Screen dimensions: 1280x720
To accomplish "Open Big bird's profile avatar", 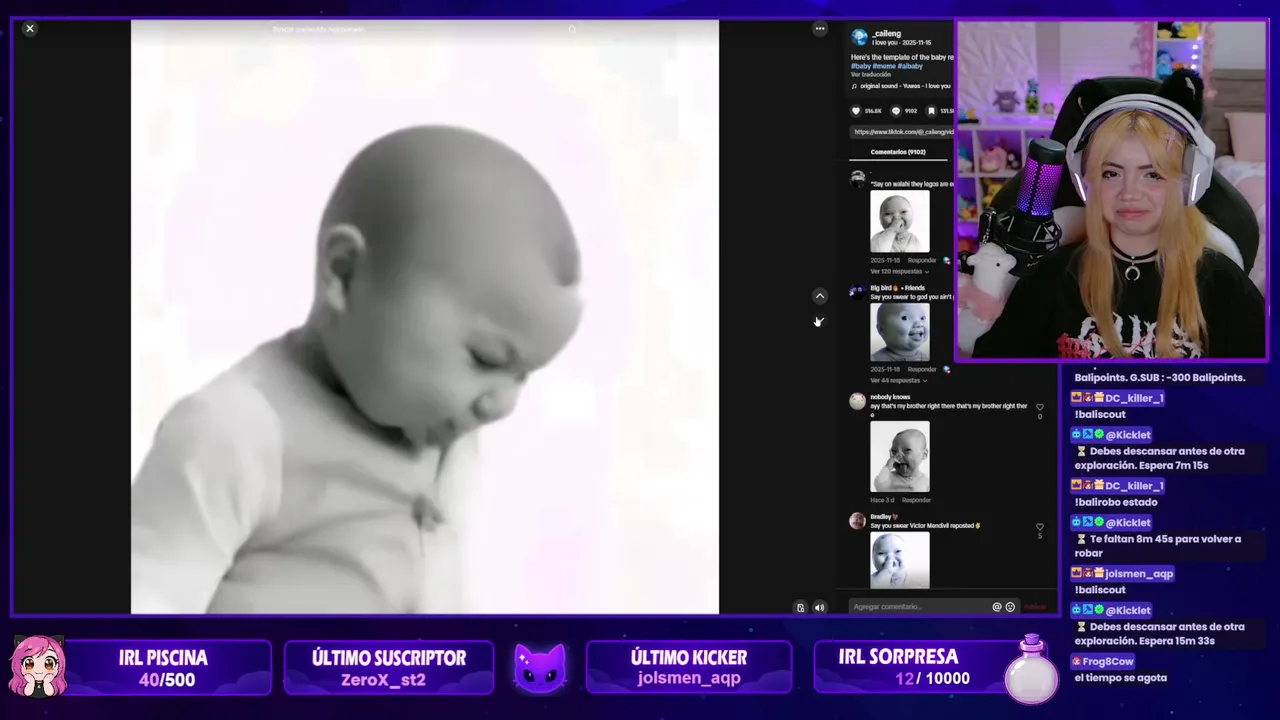I will pos(857,292).
